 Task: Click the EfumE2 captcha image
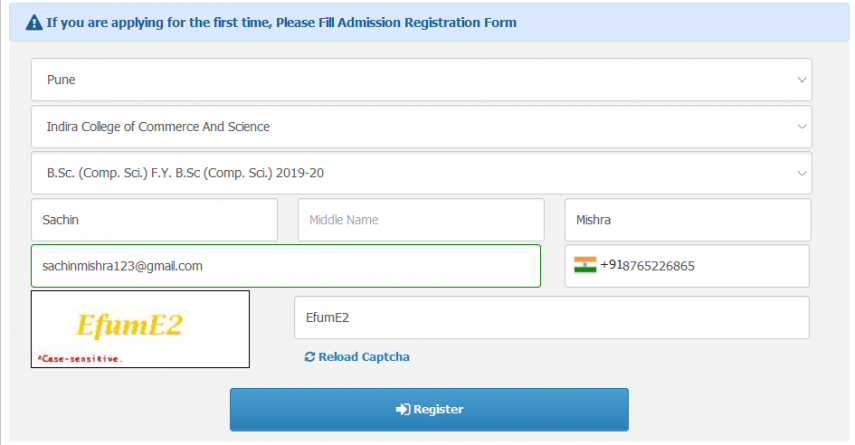[140, 329]
